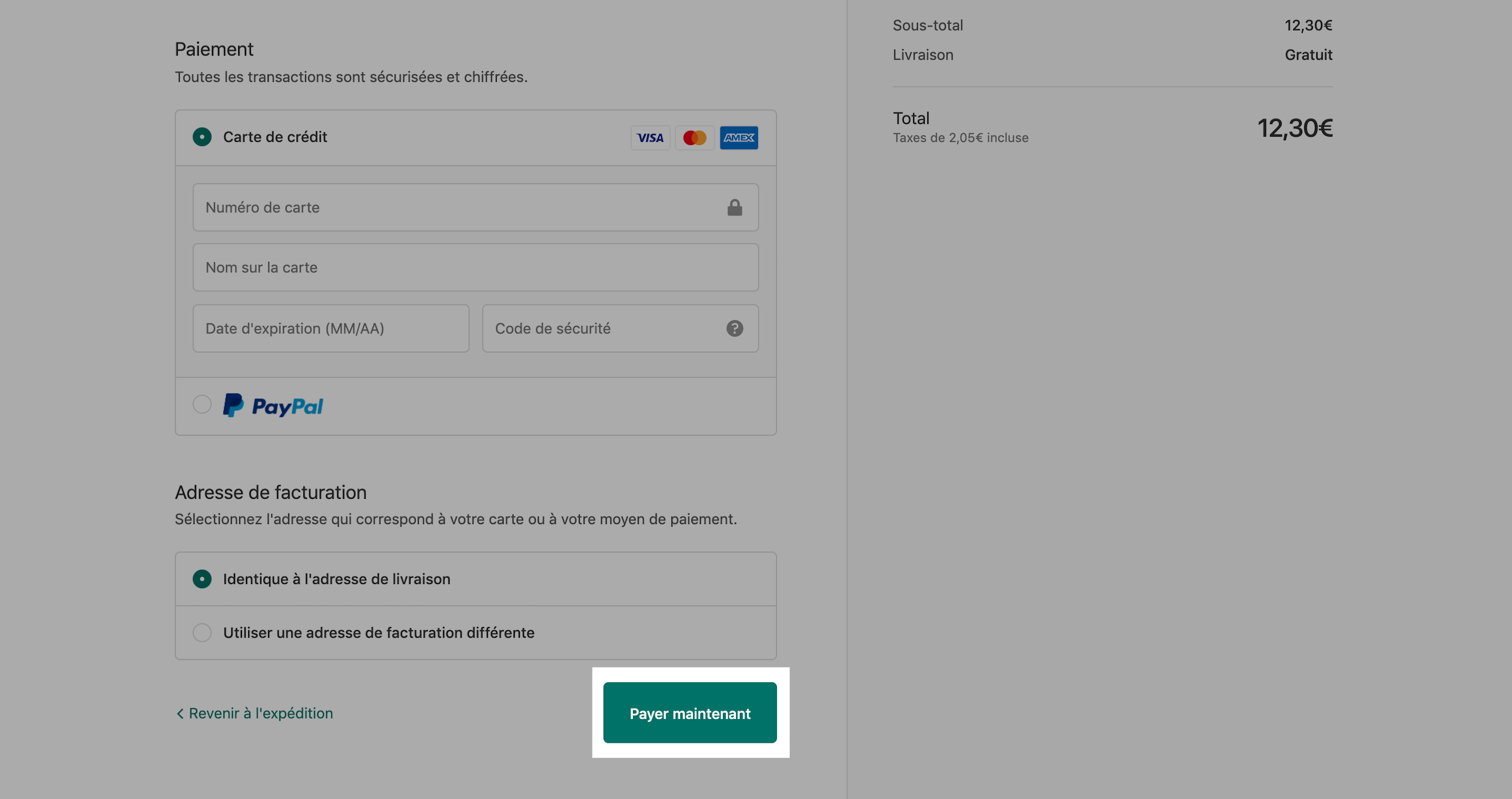Select the PayPal radio button
The image size is (1512, 799).
click(202, 404)
